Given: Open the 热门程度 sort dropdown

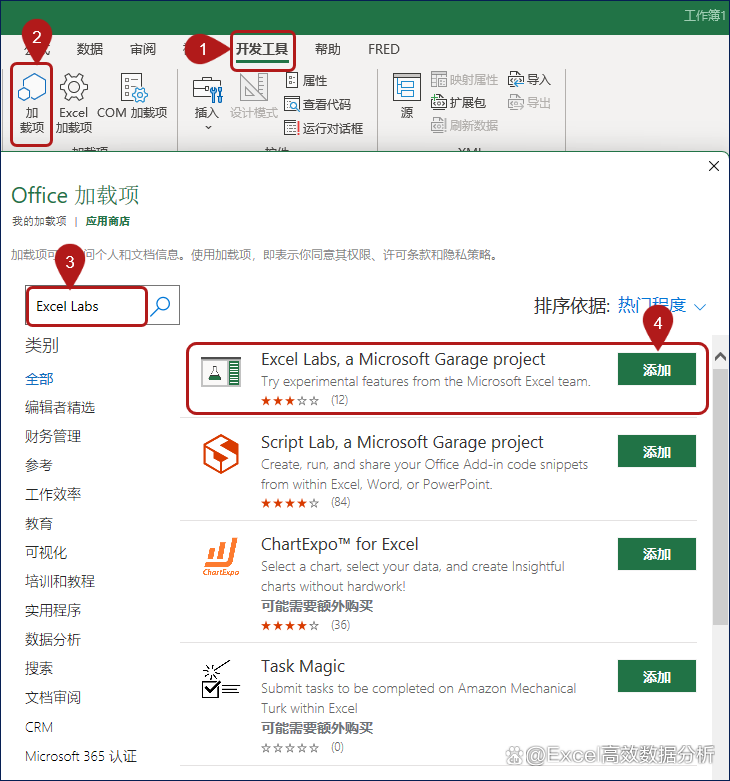Looking at the screenshot, I should tap(662, 305).
